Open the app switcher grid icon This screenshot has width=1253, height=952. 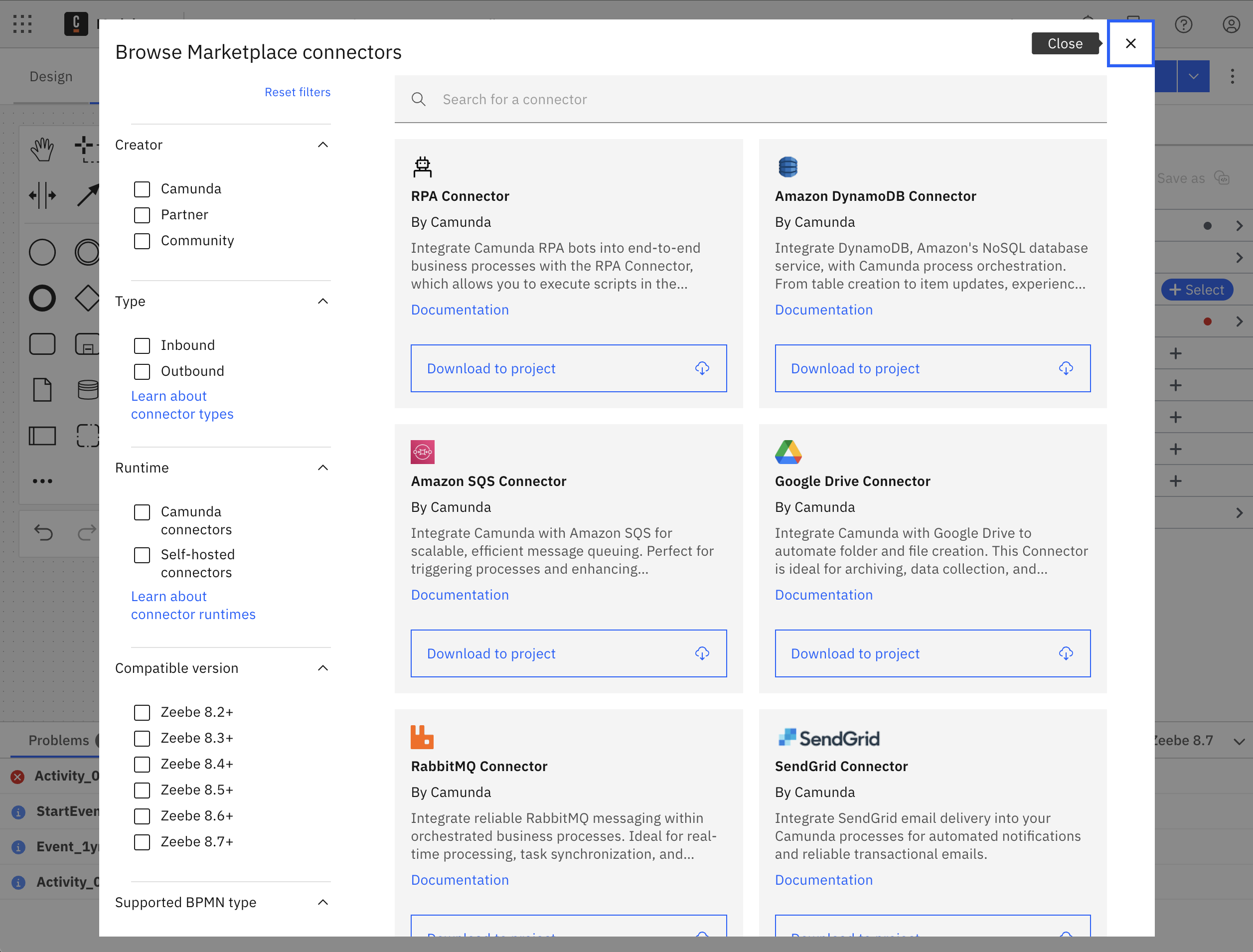[22, 24]
